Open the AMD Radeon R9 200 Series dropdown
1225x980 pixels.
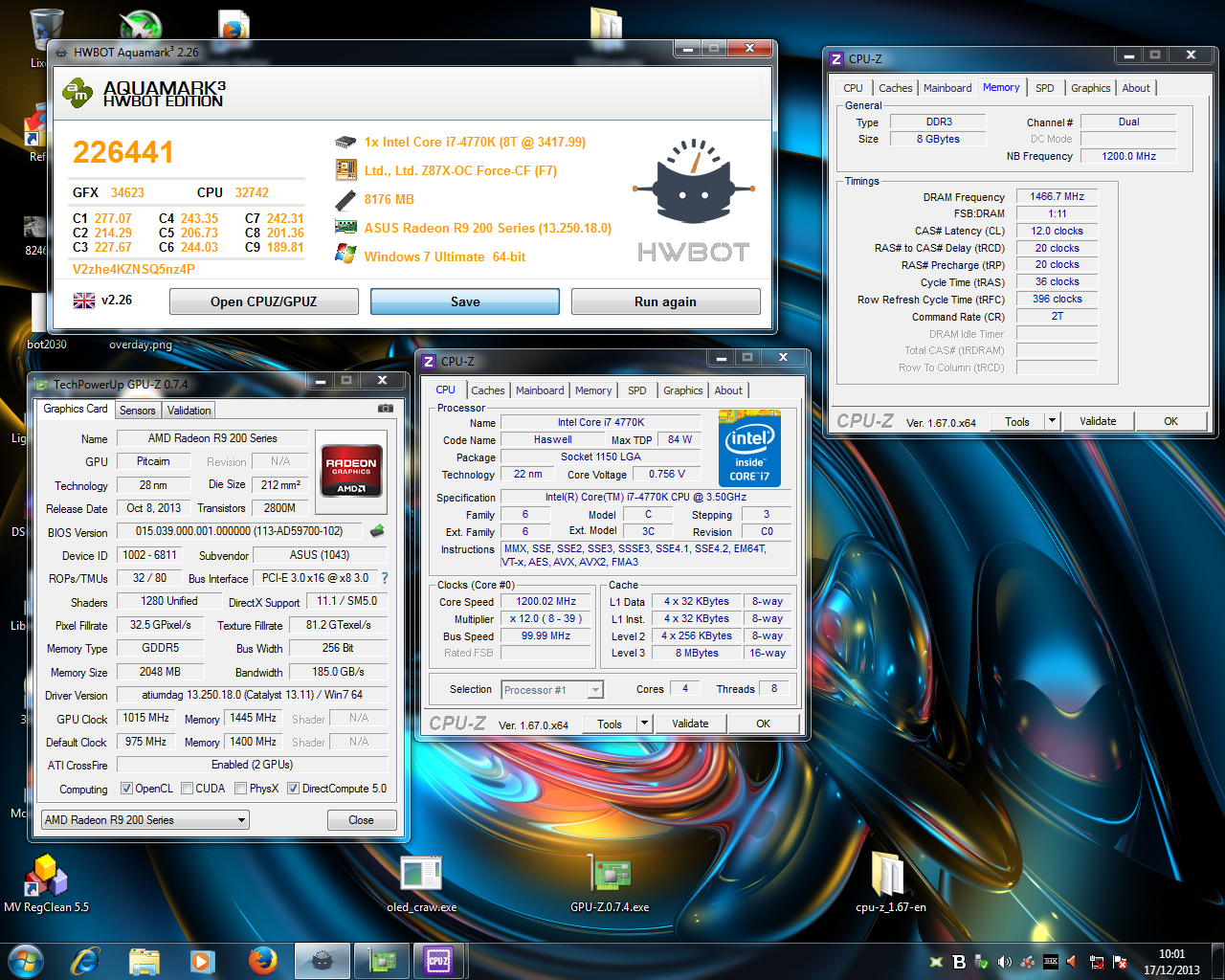click(145, 820)
